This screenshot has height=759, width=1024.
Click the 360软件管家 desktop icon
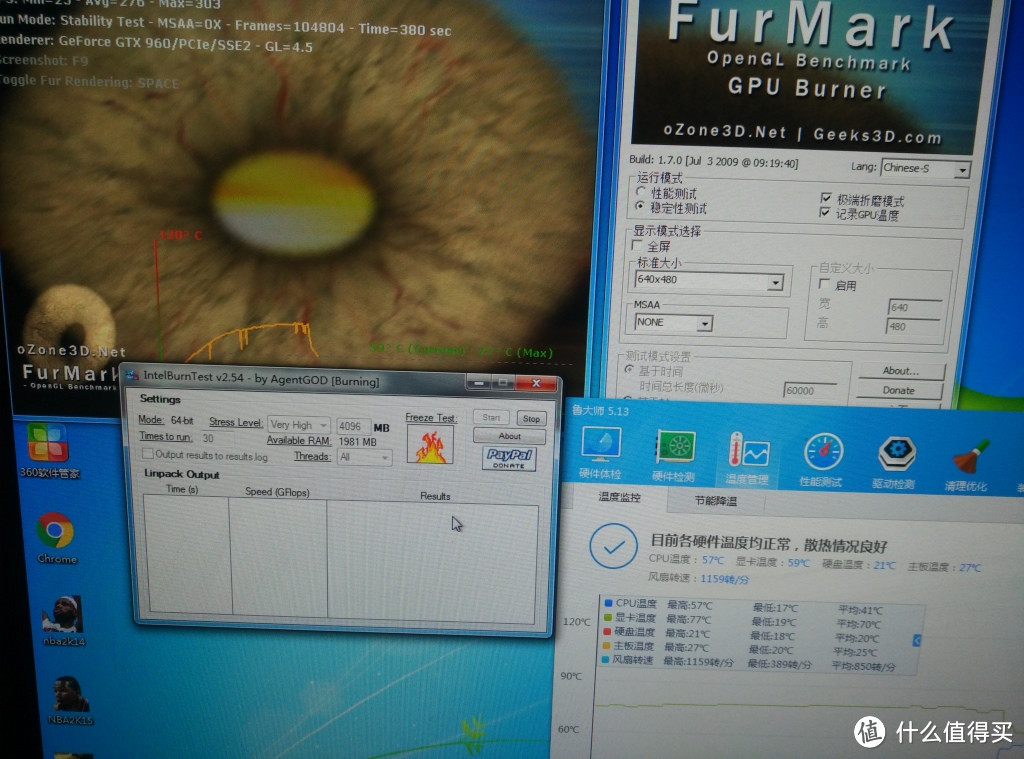[48, 450]
